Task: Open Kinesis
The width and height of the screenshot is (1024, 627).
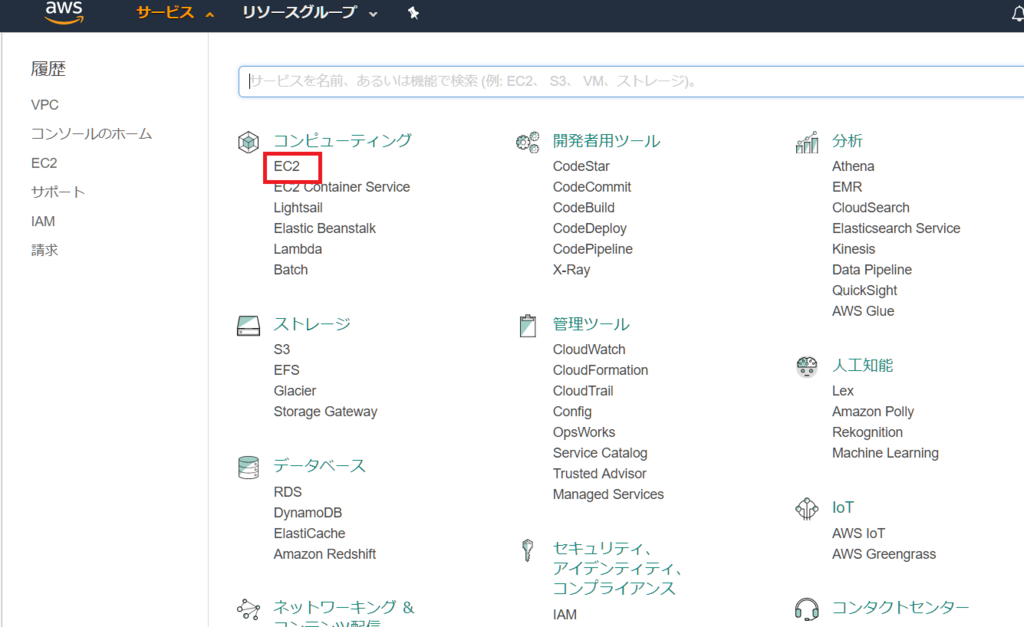Action: click(854, 249)
